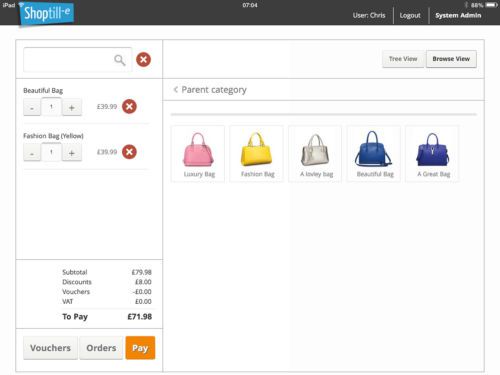Tap the orange Pay button
Screen dimensions: 500x375
pos(140,348)
